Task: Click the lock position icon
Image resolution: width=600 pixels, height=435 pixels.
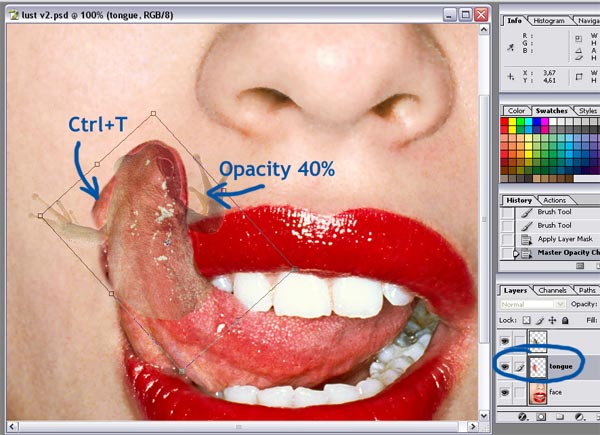Action: click(552, 319)
